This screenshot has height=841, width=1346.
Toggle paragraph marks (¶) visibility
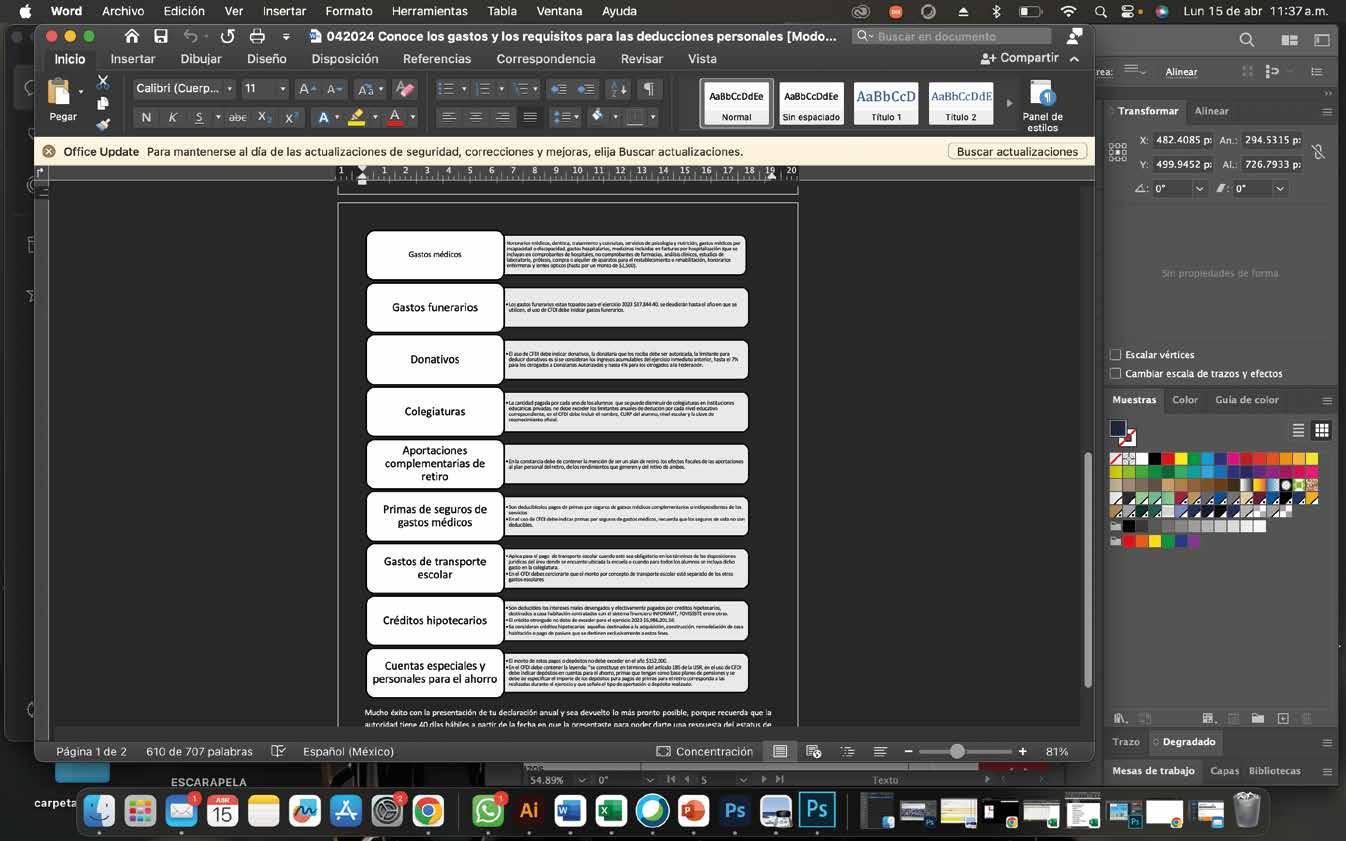coord(649,89)
